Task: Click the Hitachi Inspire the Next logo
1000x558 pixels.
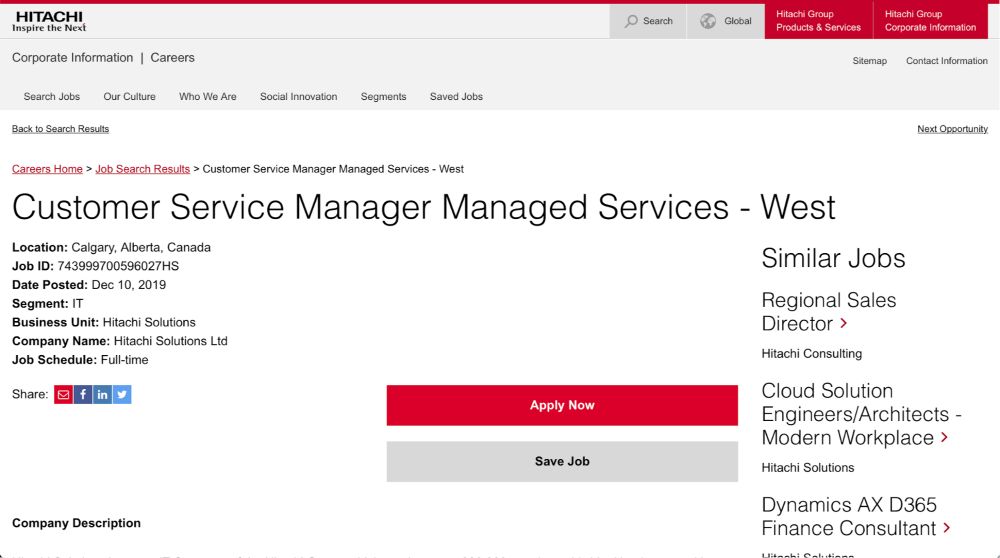Action: pyautogui.click(x=49, y=21)
